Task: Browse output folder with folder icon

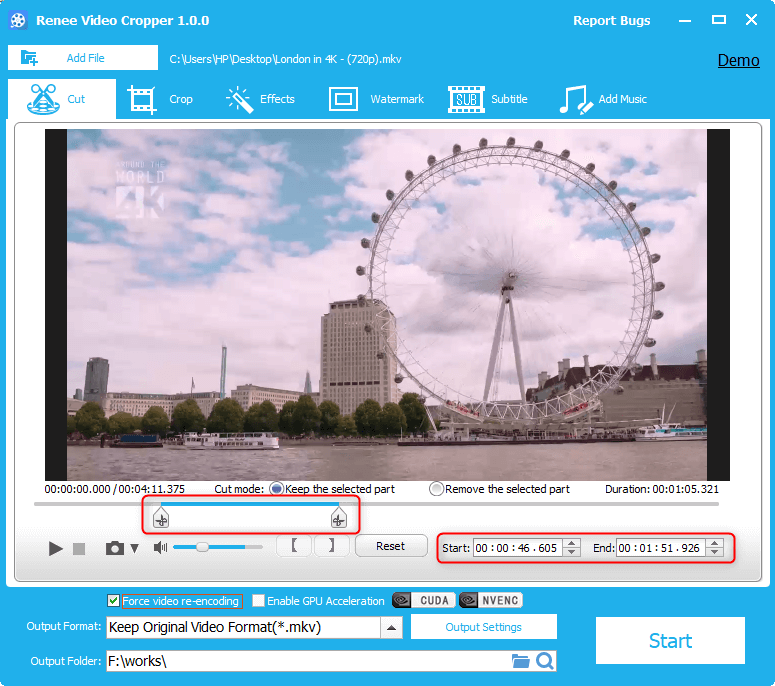Action: [520, 661]
